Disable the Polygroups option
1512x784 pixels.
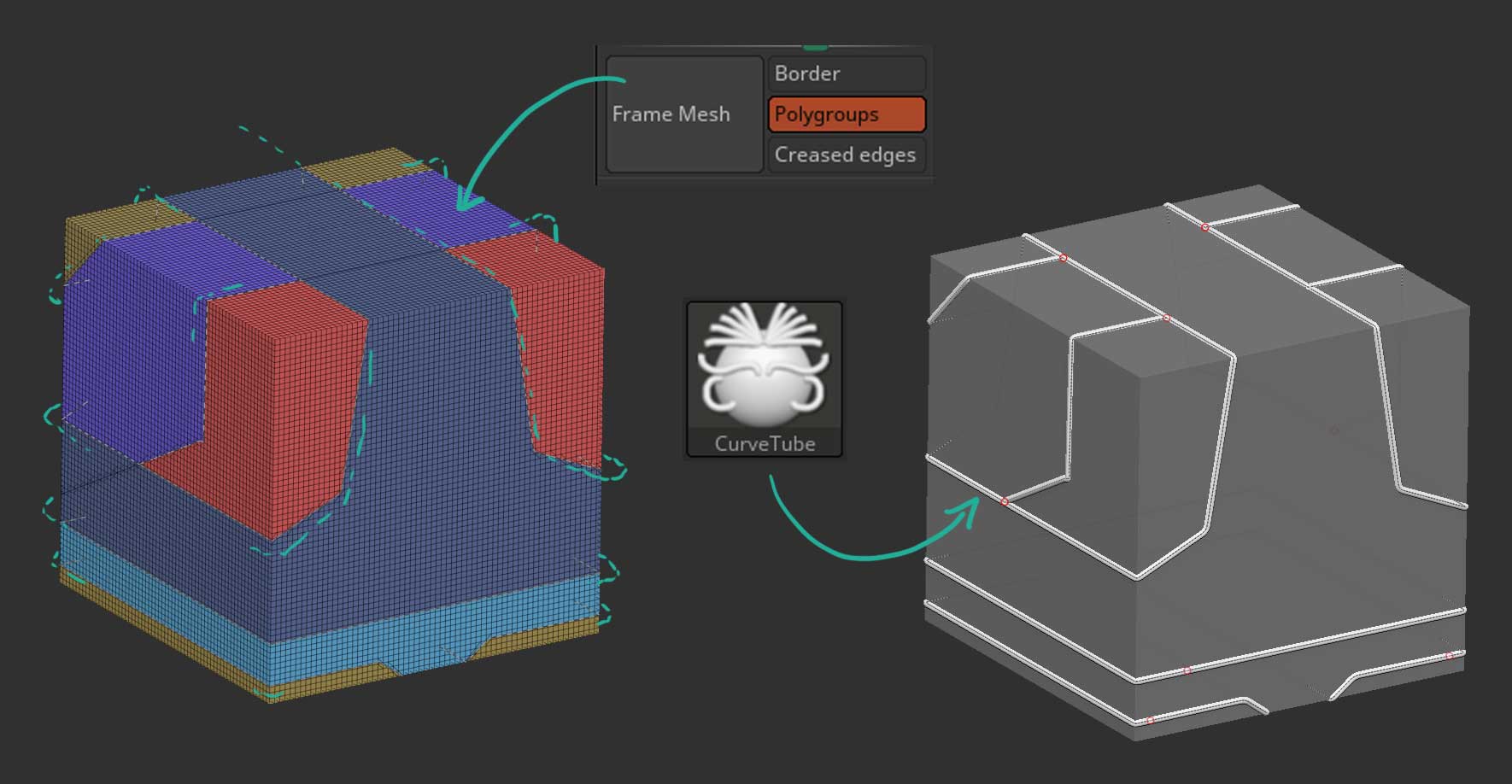(x=847, y=114)
